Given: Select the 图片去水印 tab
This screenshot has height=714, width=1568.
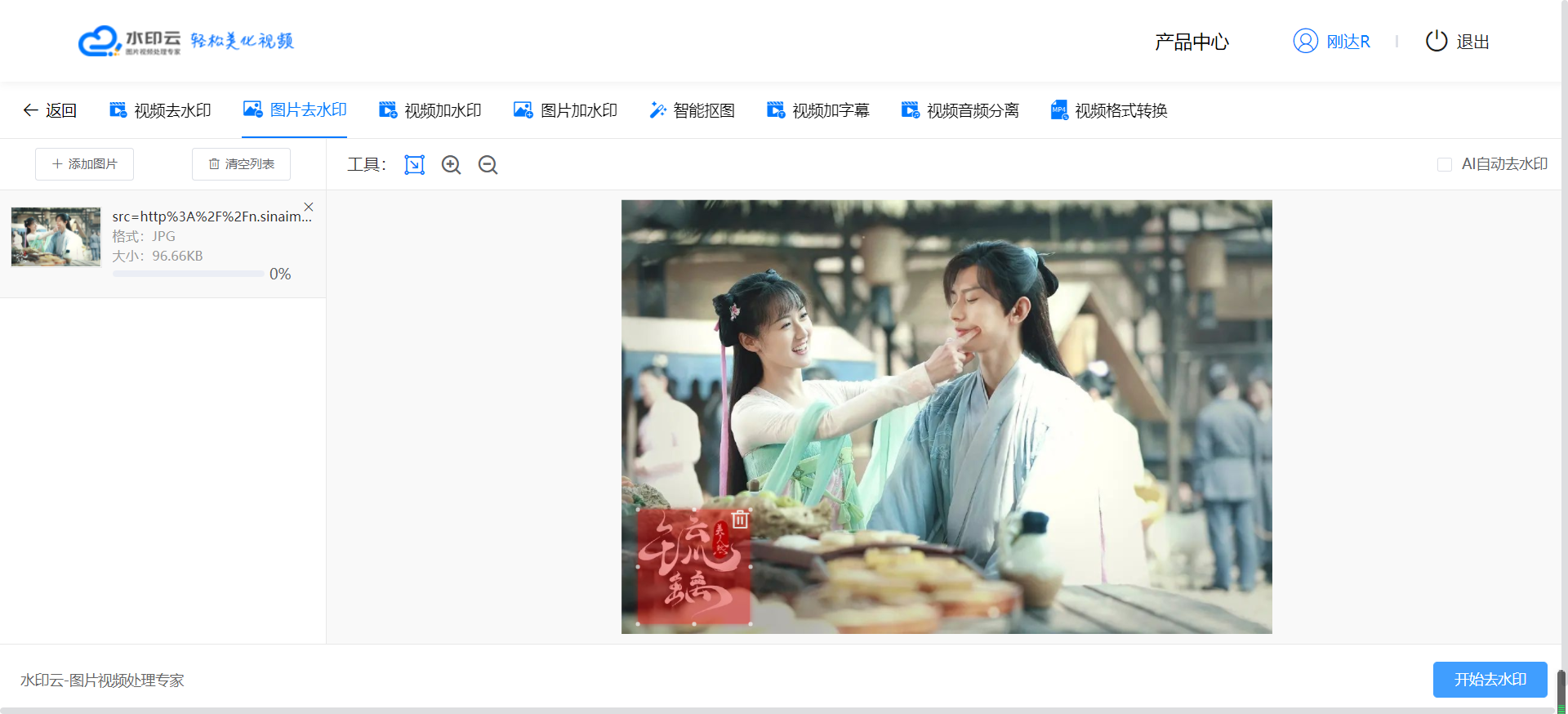Looking at the screenshot, I should tap(295, 109).
